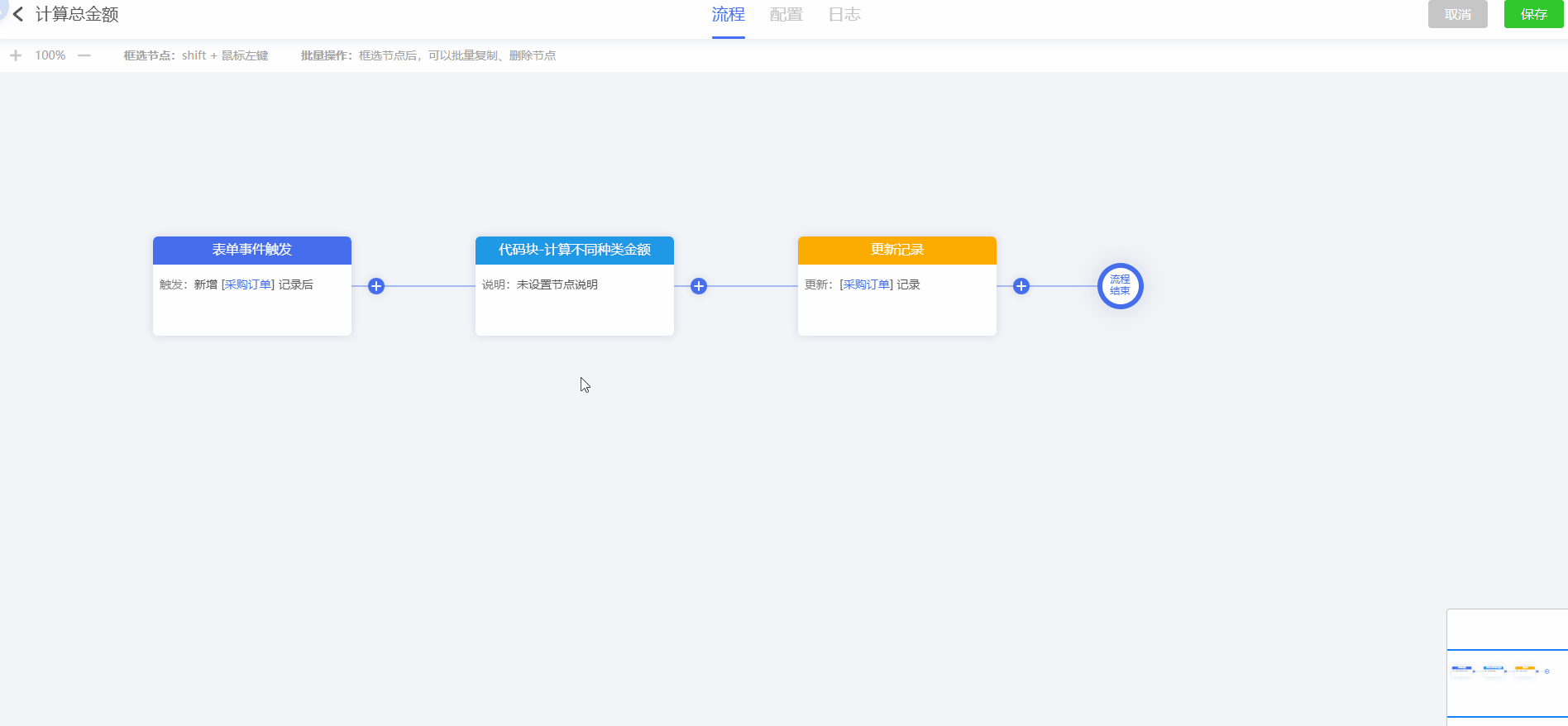Add node after 代码块 node
This screenshot has width=1568, height=726.
pos(699,286)
